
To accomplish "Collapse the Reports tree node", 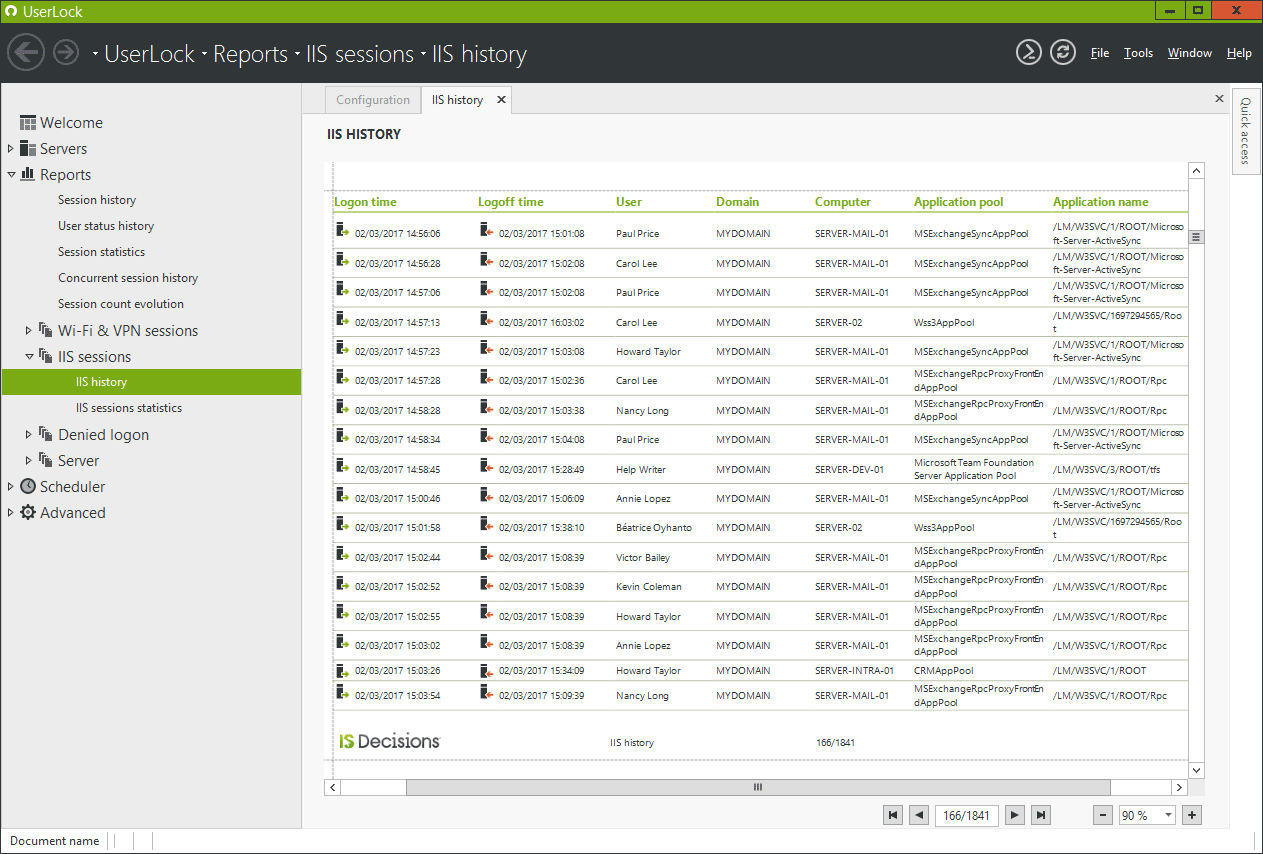I will tap(11, 174).
